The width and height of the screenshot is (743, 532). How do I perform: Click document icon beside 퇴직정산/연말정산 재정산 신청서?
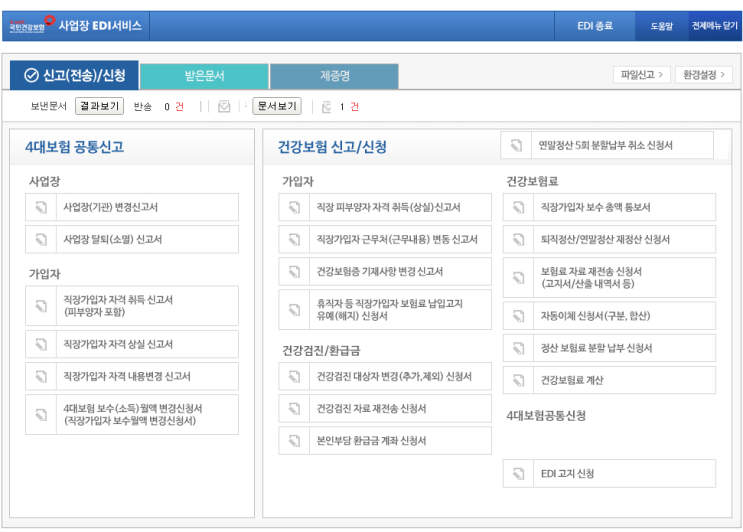pos(518,239)
